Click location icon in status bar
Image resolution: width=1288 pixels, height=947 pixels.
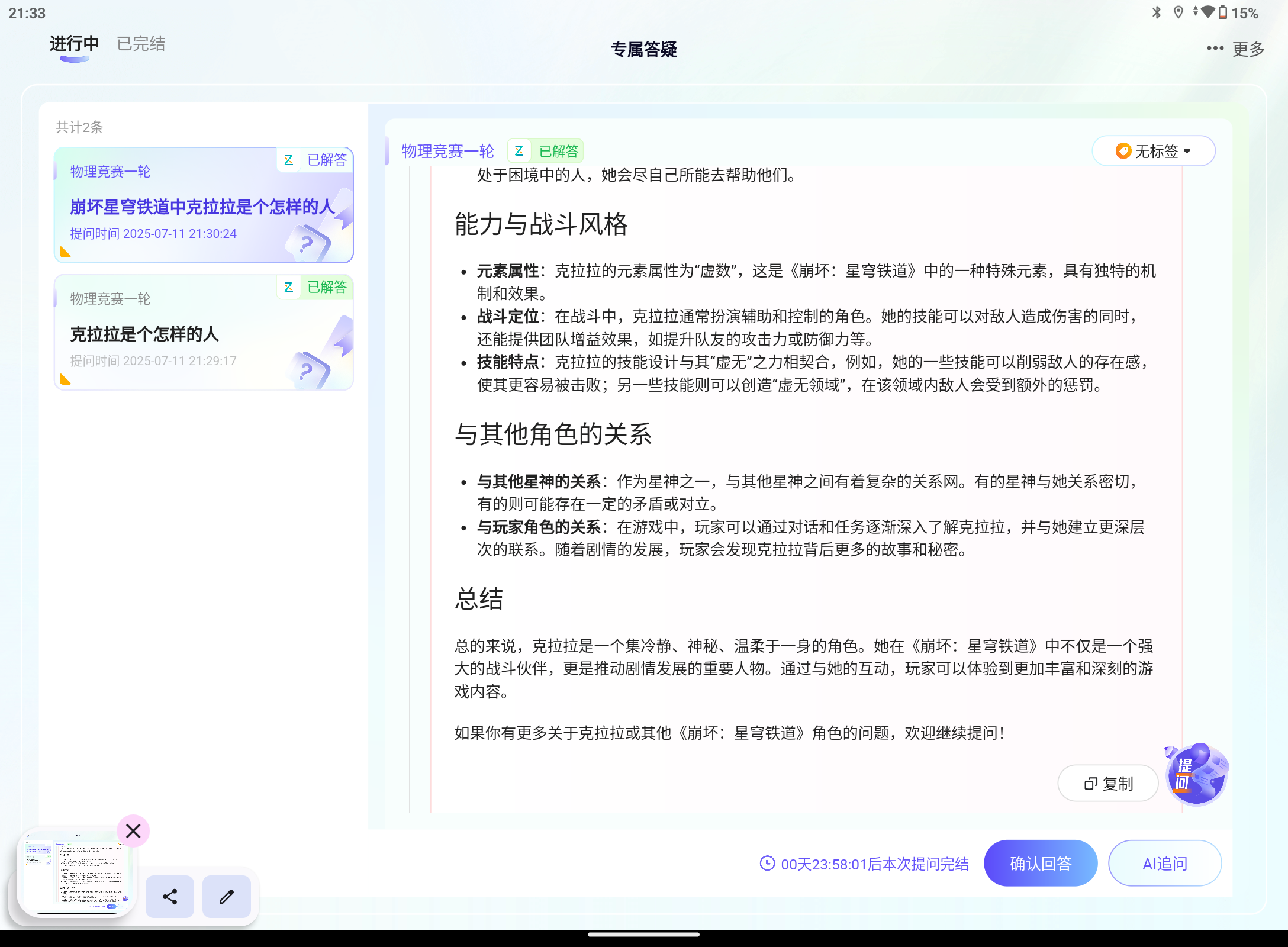point(1178,12)
